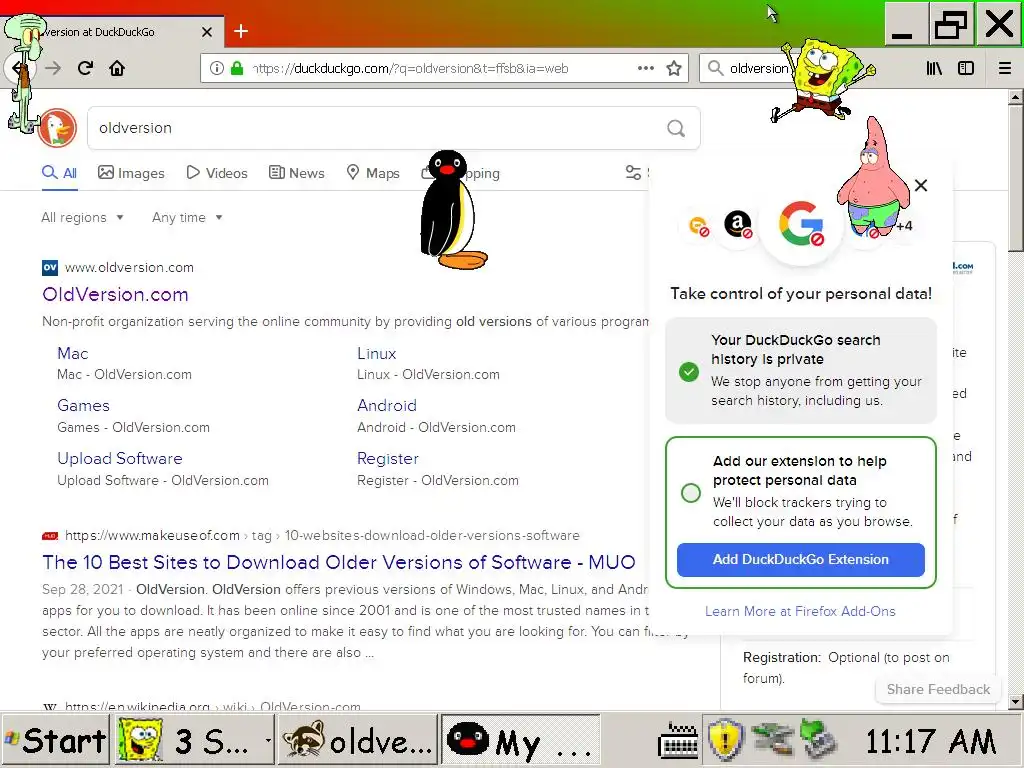
Task: Open the on-screen keyboard tray icon
Action: pos(678,741)
